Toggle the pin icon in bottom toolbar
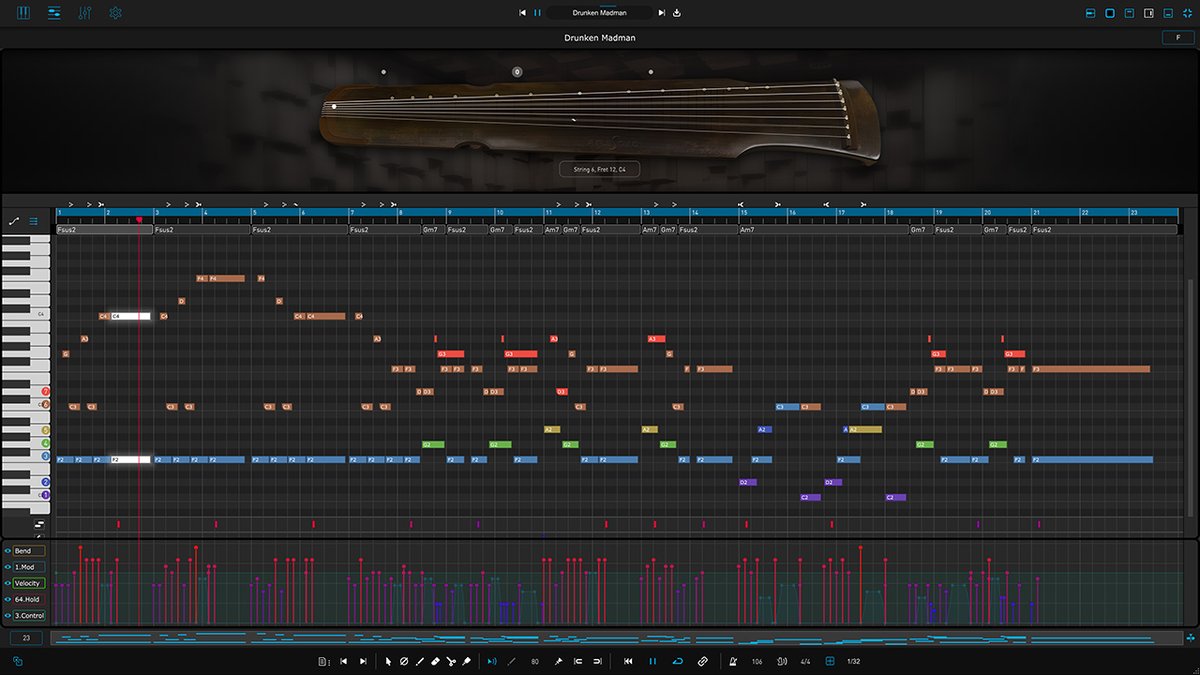This screenshot has height=675, width=1200. click(x=558, y=661)
